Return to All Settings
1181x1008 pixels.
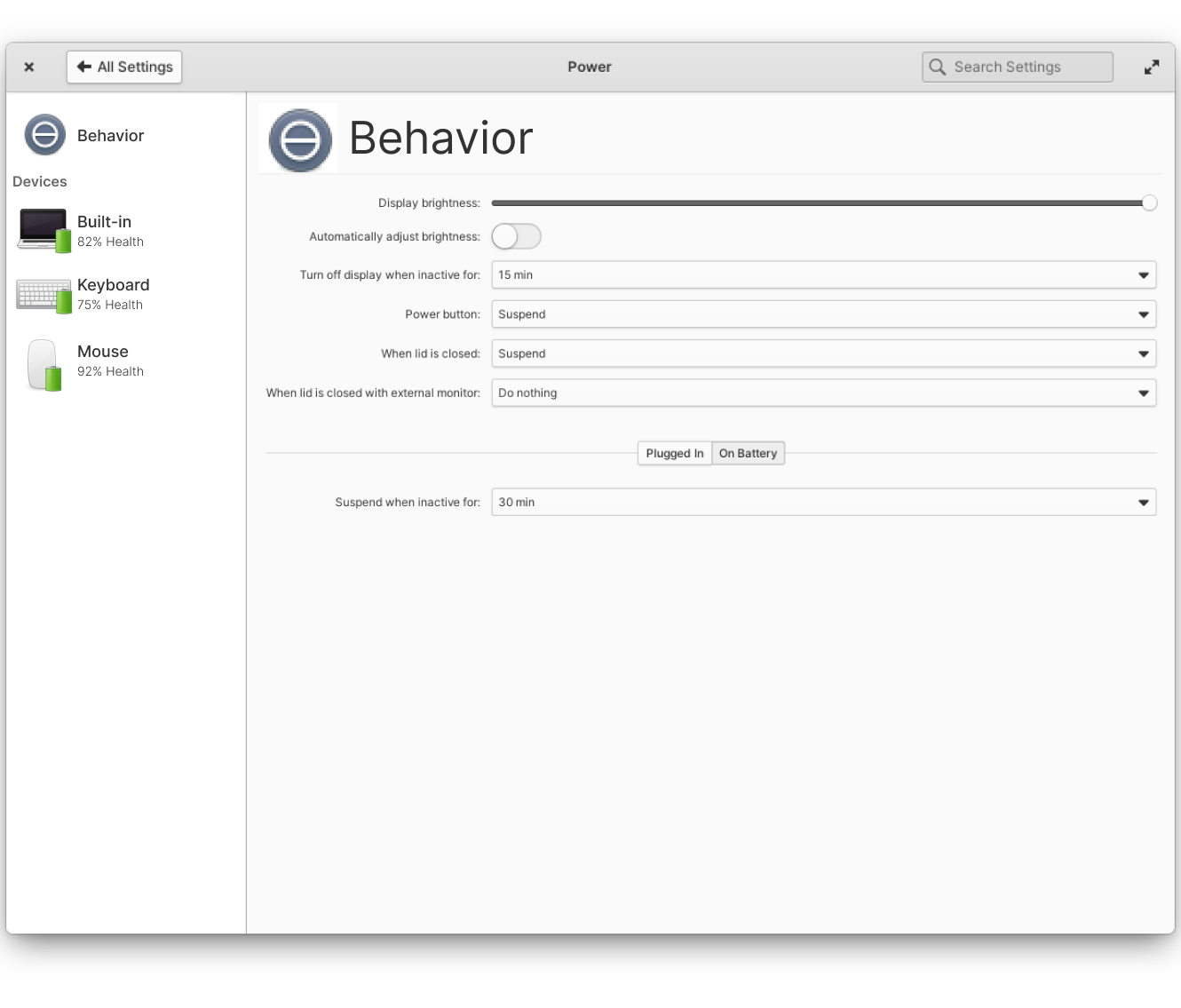pyautogui.click(x=124, y=67)
